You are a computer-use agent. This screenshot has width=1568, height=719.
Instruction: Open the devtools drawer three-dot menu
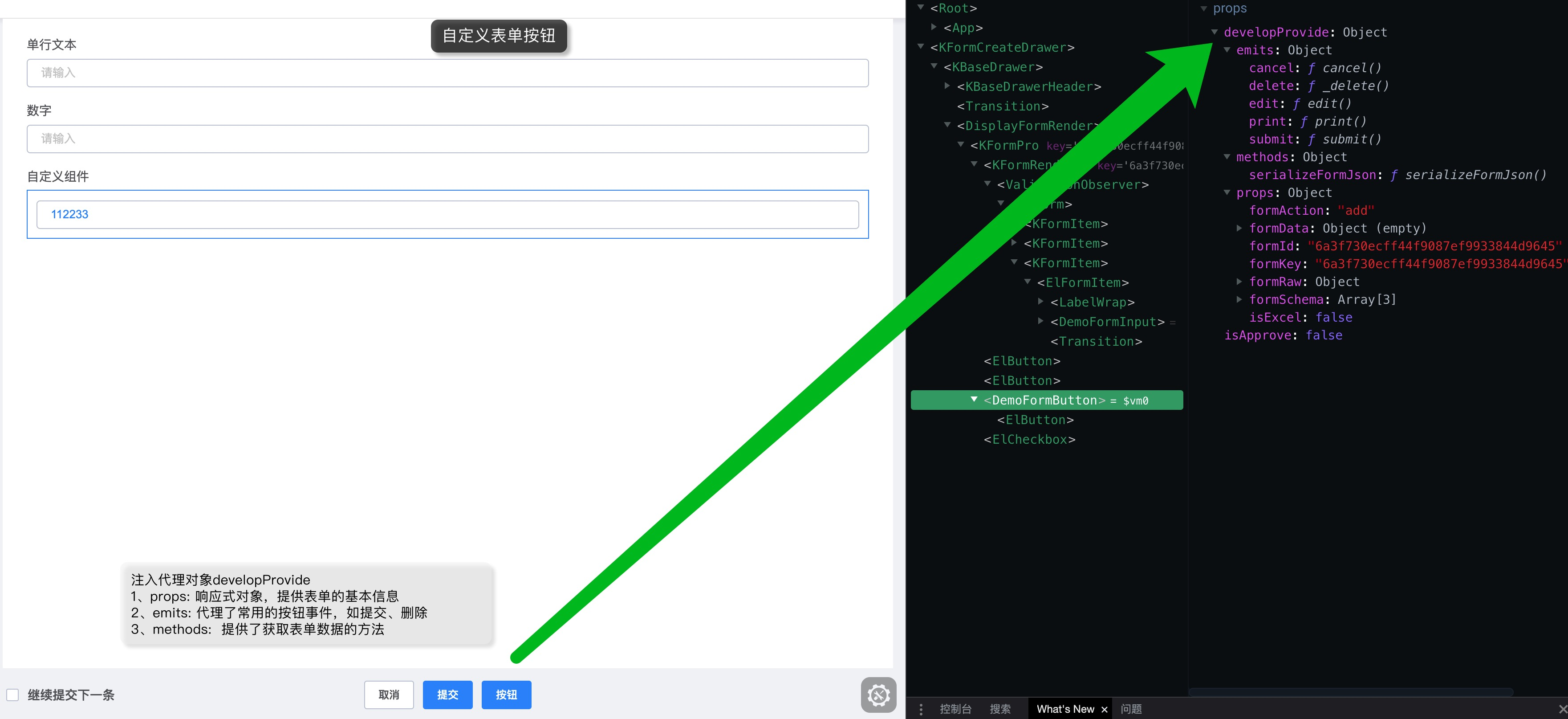coord(921,709)
